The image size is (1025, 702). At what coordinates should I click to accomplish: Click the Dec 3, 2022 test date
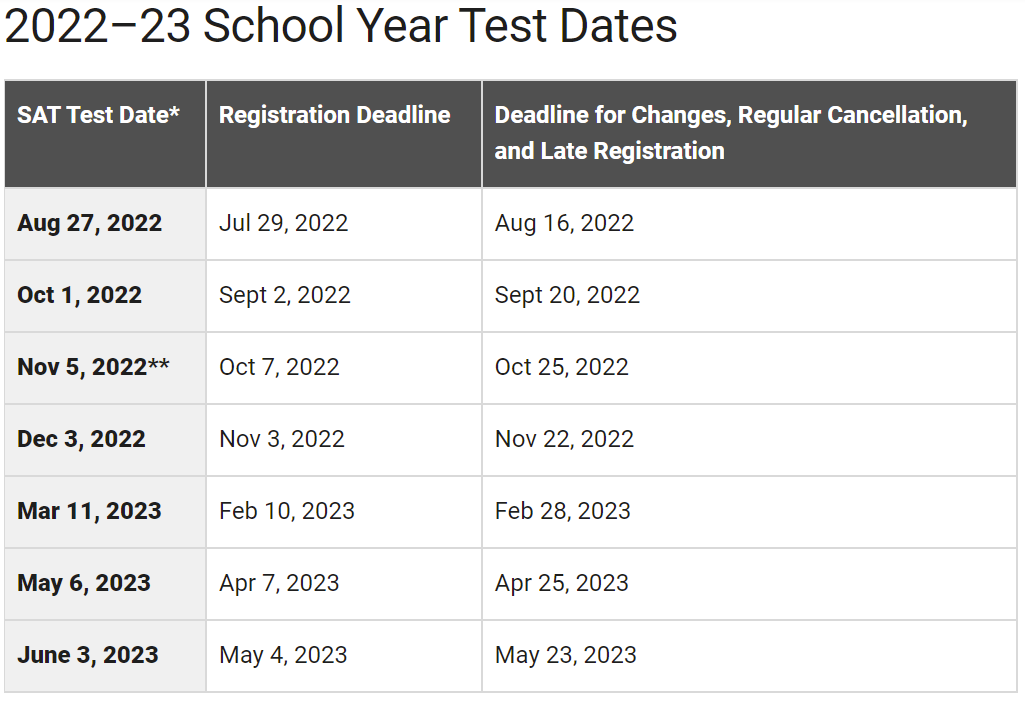pyautogui.click(x=81, y=439)
